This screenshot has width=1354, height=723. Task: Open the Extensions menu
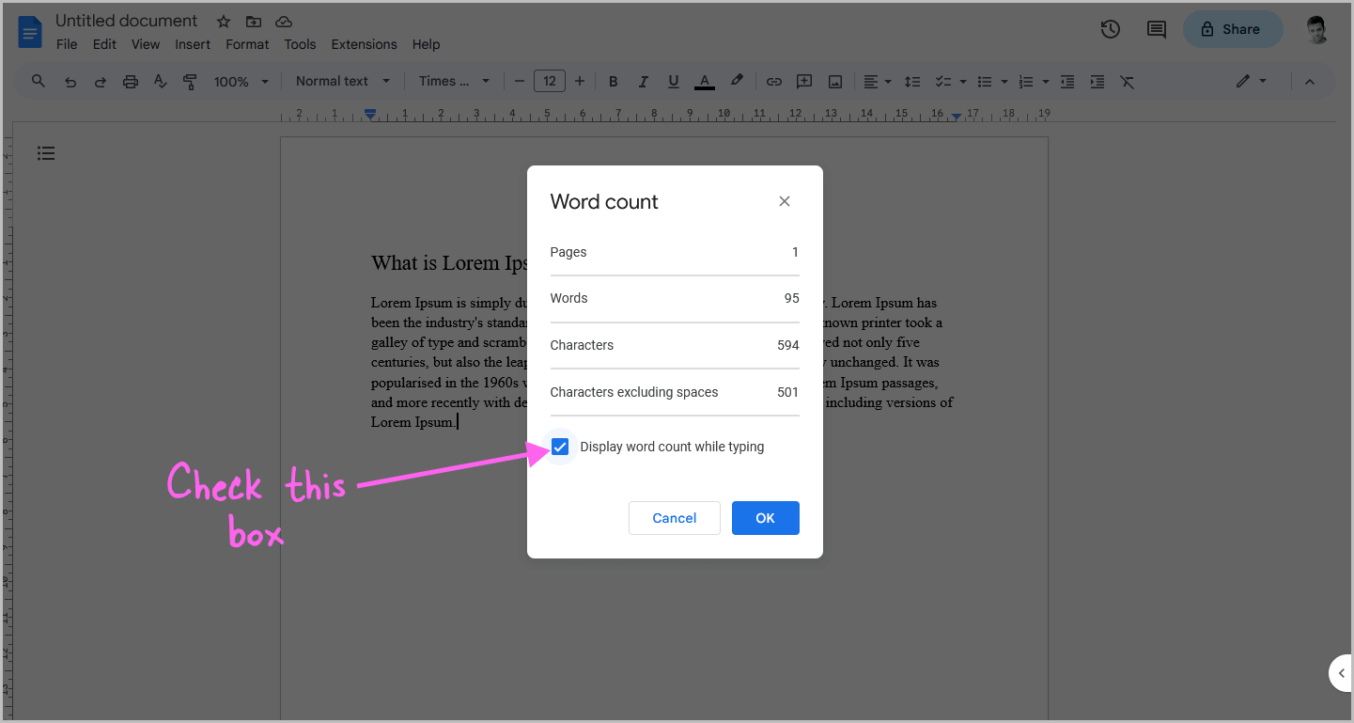pos(364,44)
